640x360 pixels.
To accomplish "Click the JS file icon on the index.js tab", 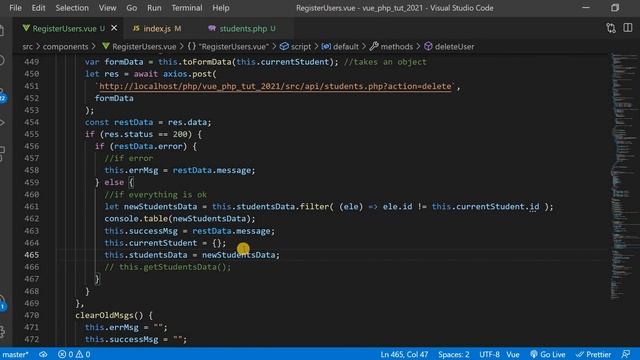I will click(136, 28).
